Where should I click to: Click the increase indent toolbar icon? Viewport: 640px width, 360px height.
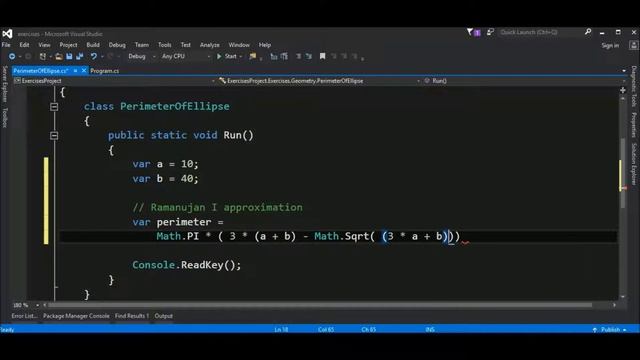(x=284, y=56)
